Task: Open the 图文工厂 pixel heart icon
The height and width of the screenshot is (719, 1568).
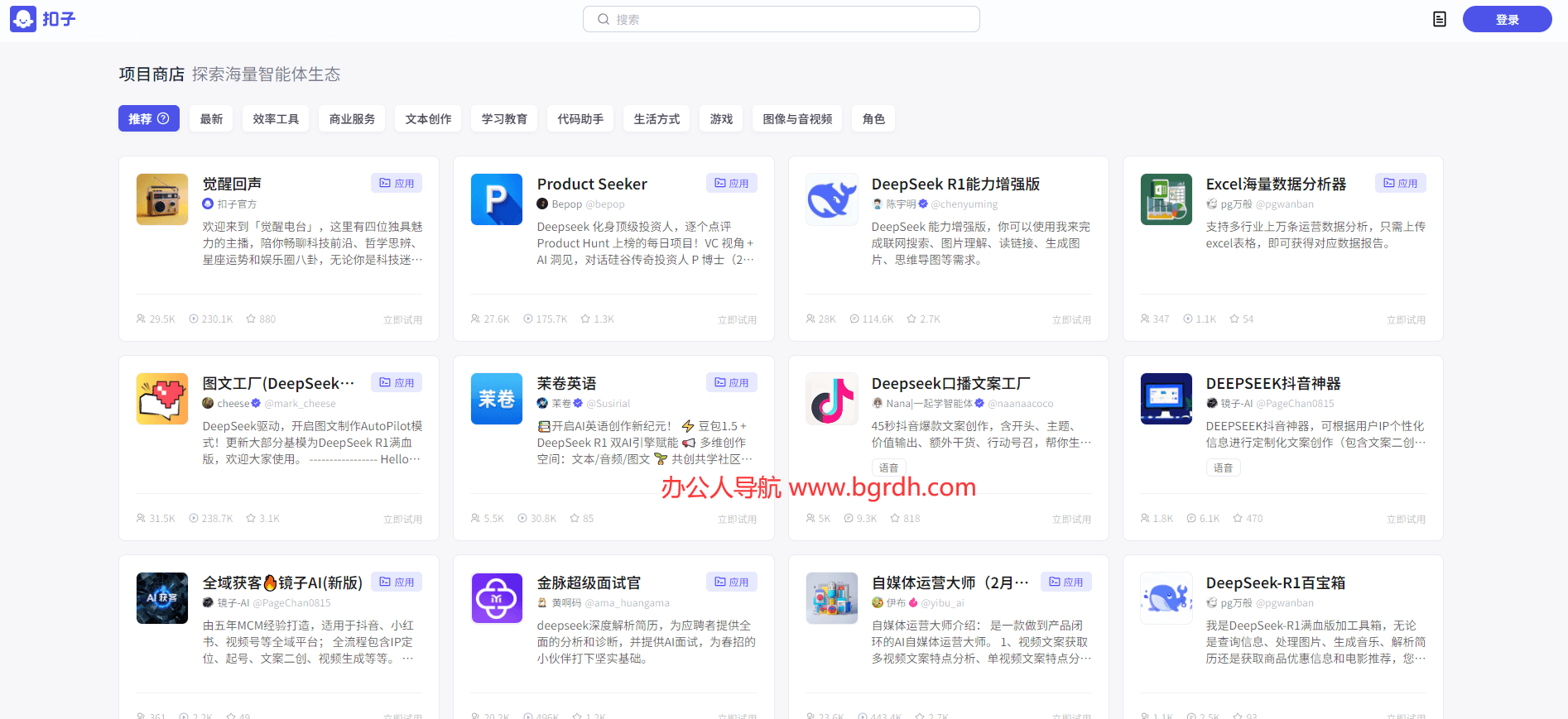Action: [x=162, y=399]
